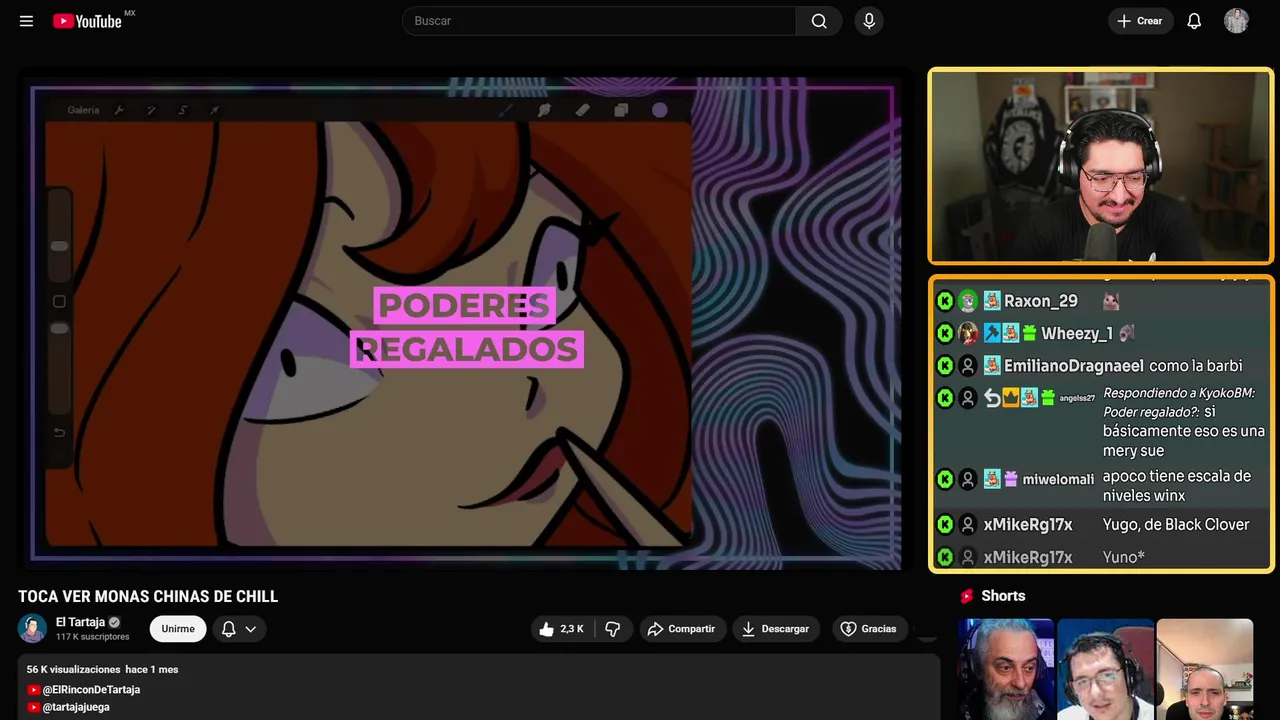Dislike the video with thumbs down
Image resolution: width=1280 pixels, height=720 pixels.
[613, 629]
